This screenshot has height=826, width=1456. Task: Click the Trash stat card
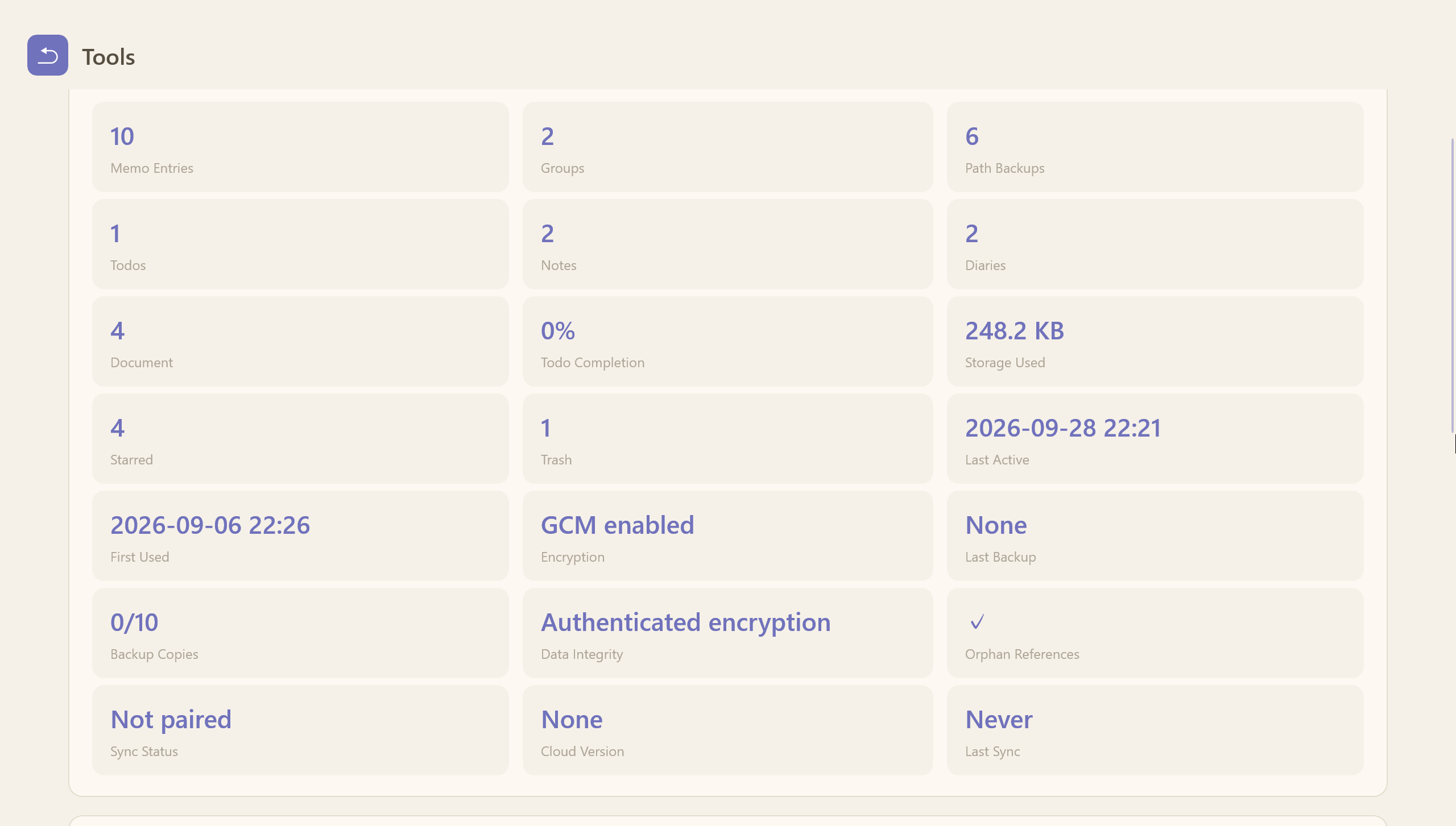(727, 438)
